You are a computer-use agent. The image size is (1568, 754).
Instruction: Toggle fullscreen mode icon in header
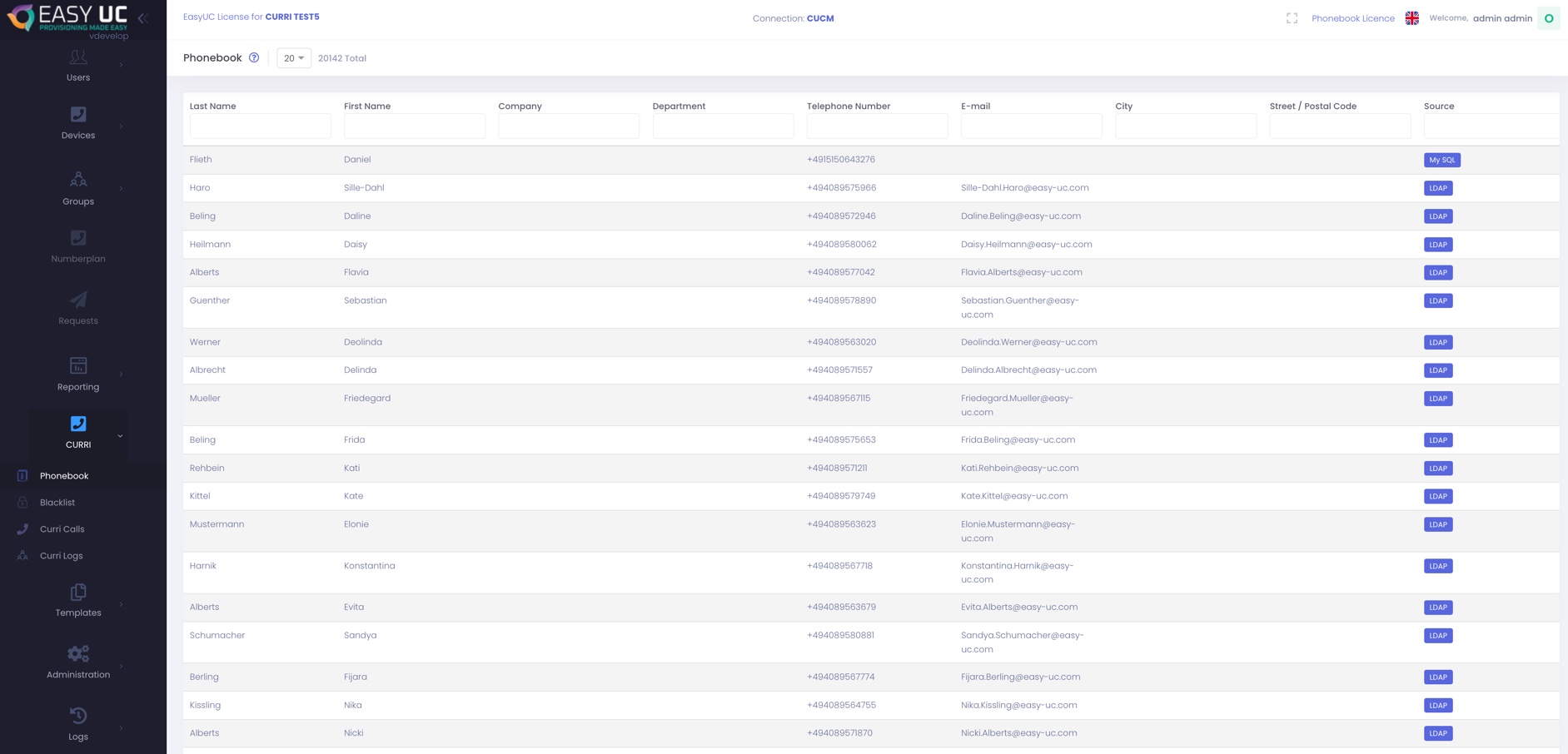pyautogui.click(x=1292, y=18)
